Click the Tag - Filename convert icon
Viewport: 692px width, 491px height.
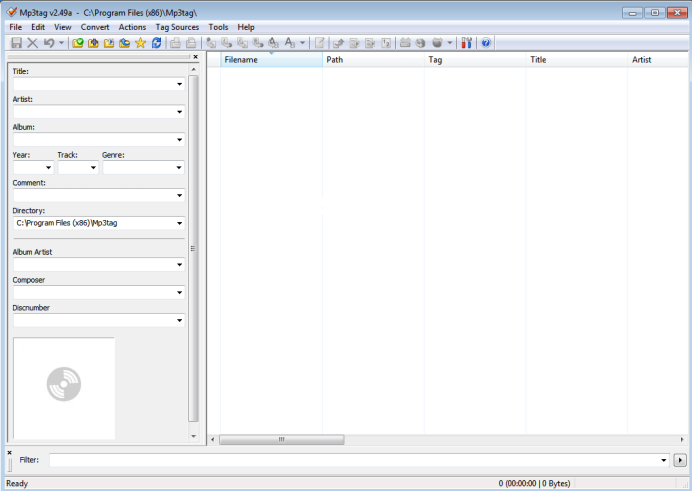tap(211, 43)
